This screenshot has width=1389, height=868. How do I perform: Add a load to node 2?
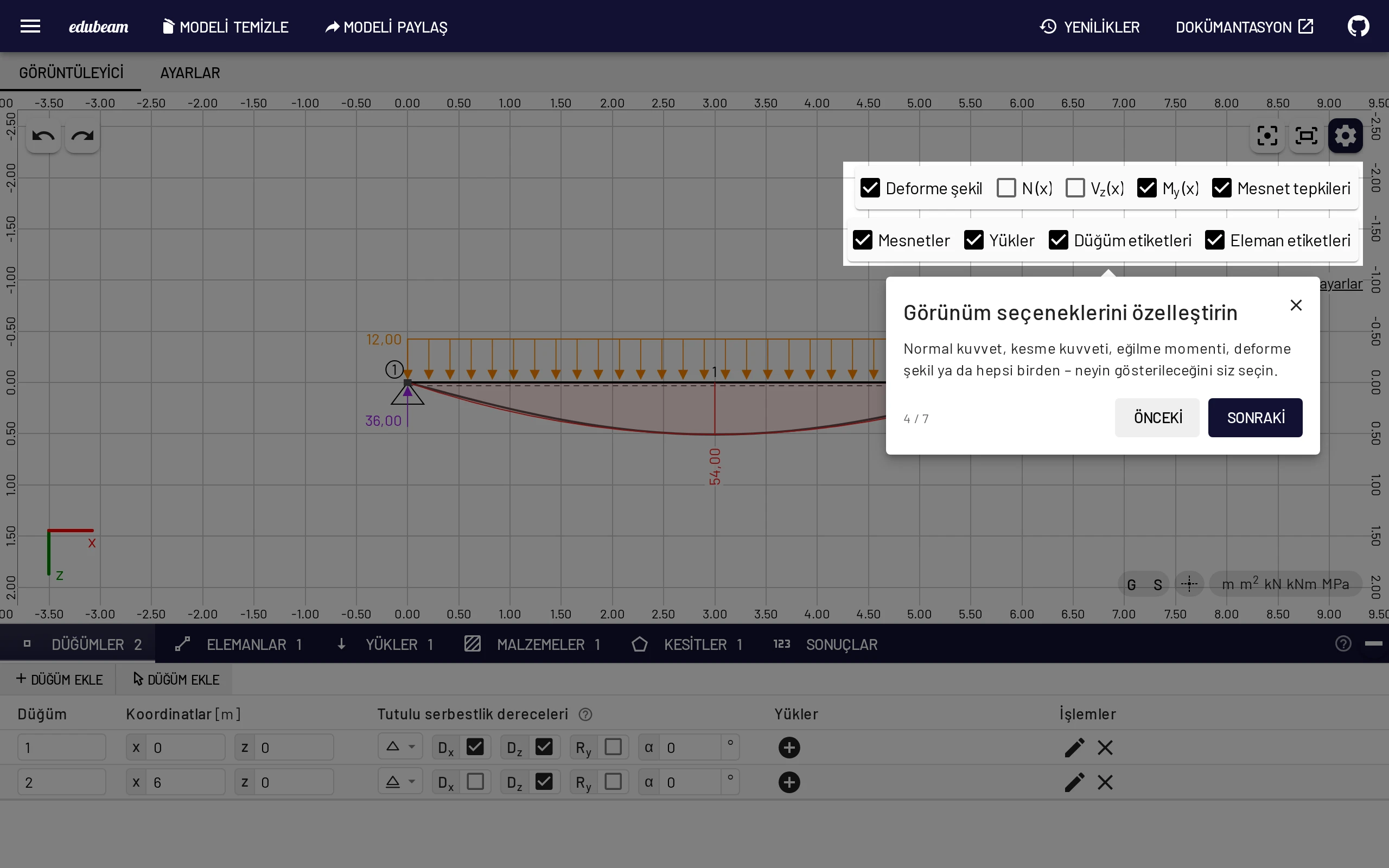[789, 782]
